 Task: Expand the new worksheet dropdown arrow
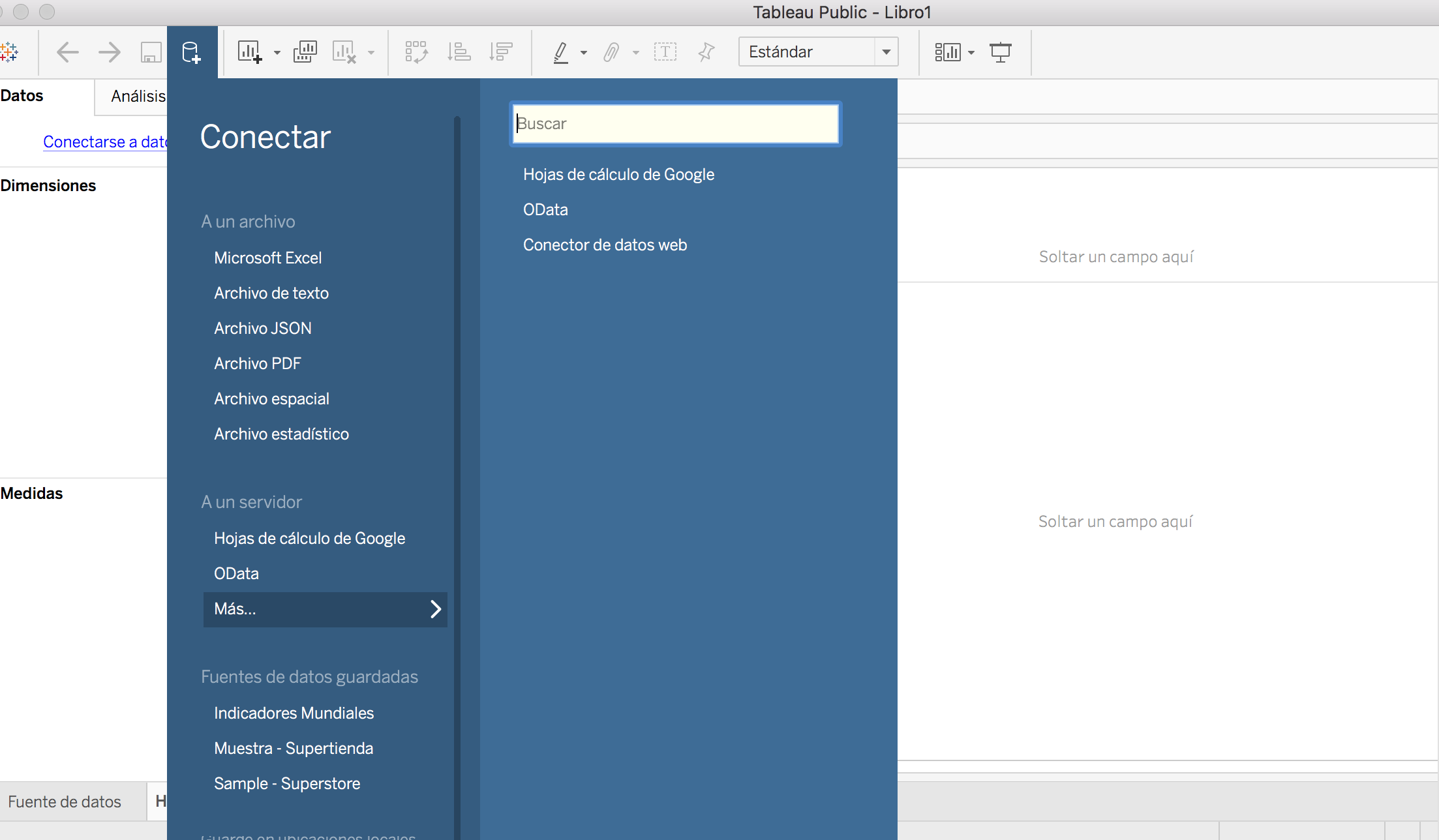pyautogui.click(x=277, y=52)
